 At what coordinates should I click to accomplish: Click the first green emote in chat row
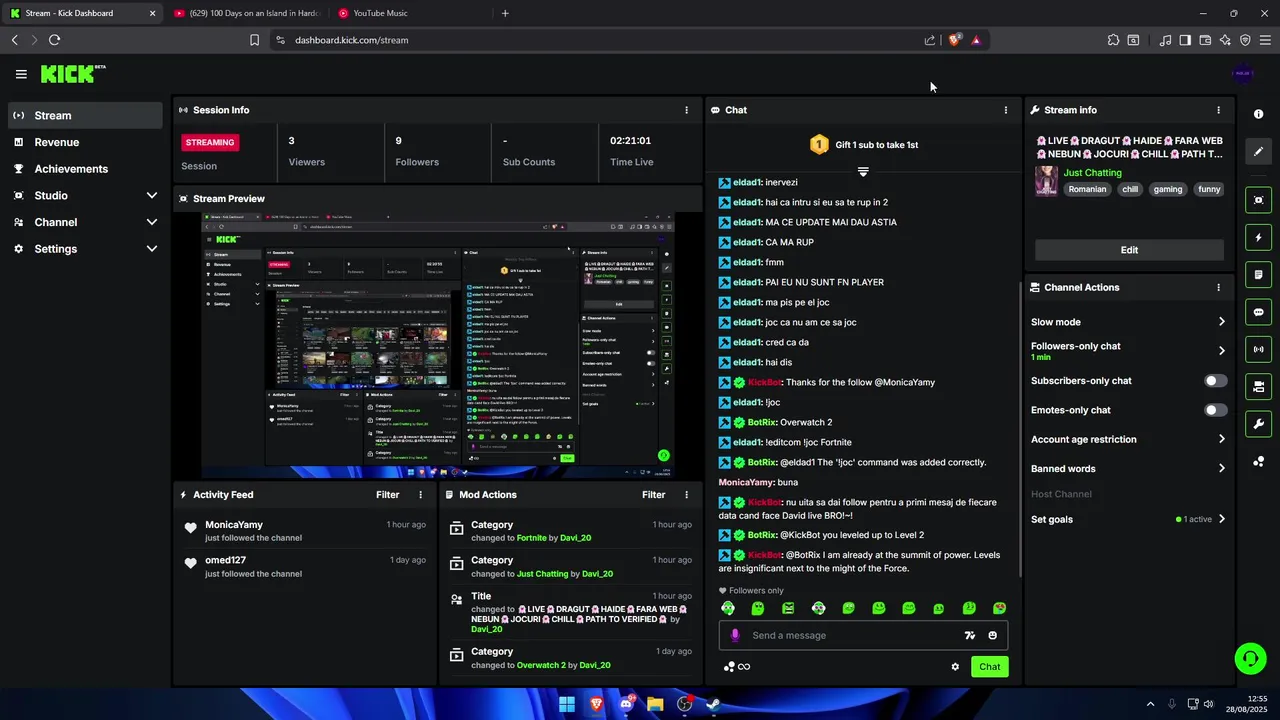click(x=728, y=608)
